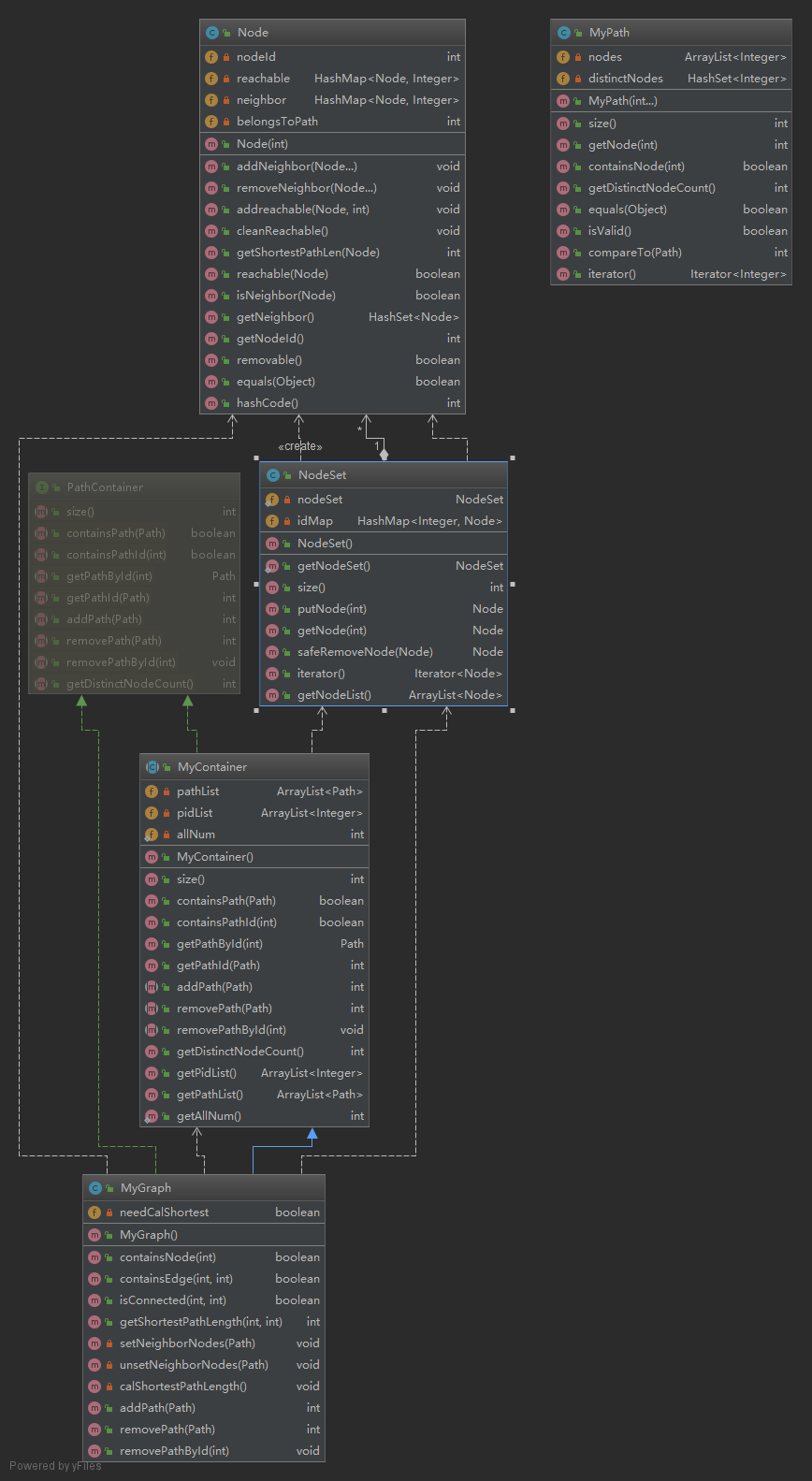
Task: Click the method icon next to safeRemoveNode(Node)
Action: 272,652
